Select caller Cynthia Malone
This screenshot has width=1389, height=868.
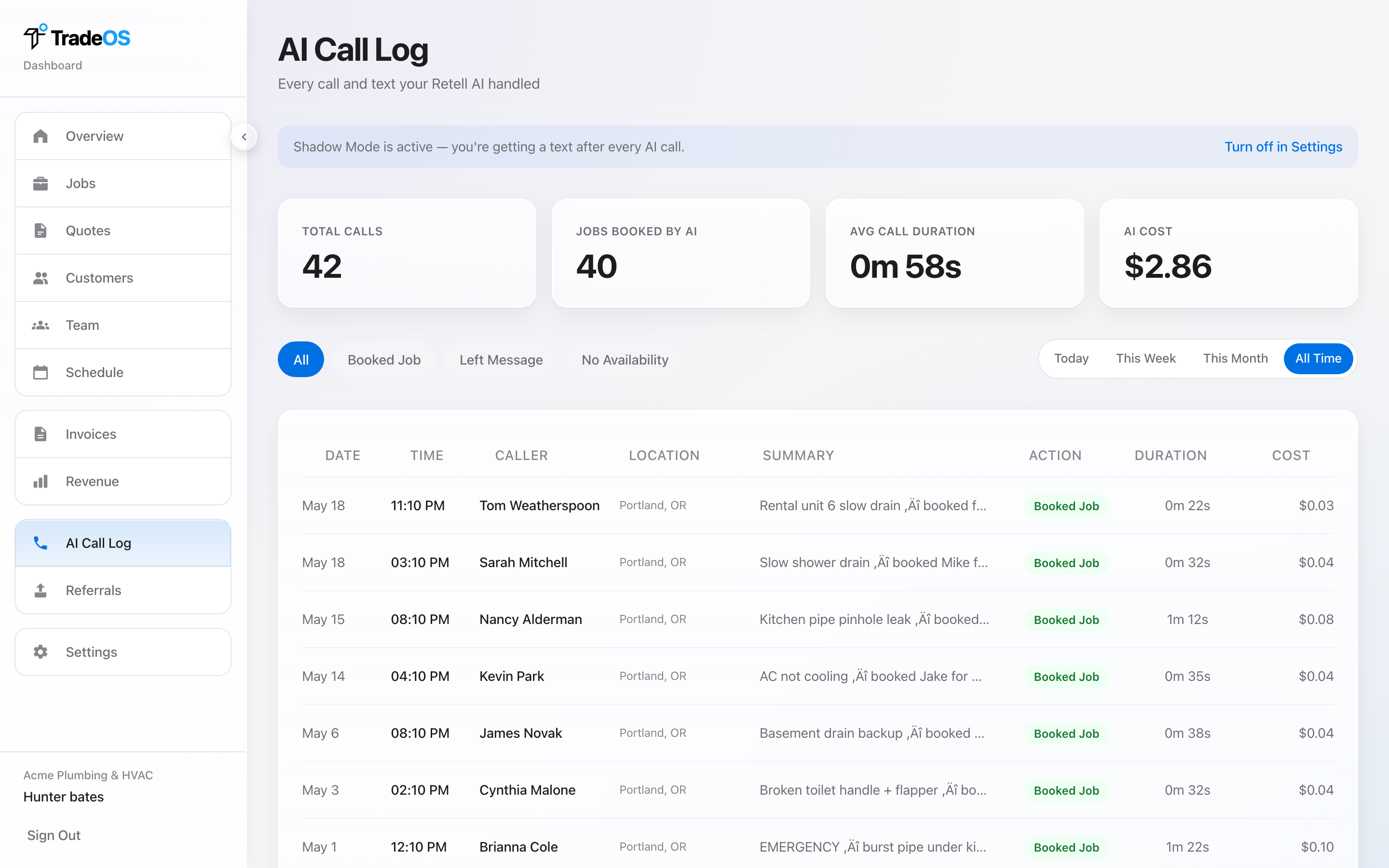tap(527, 790)
